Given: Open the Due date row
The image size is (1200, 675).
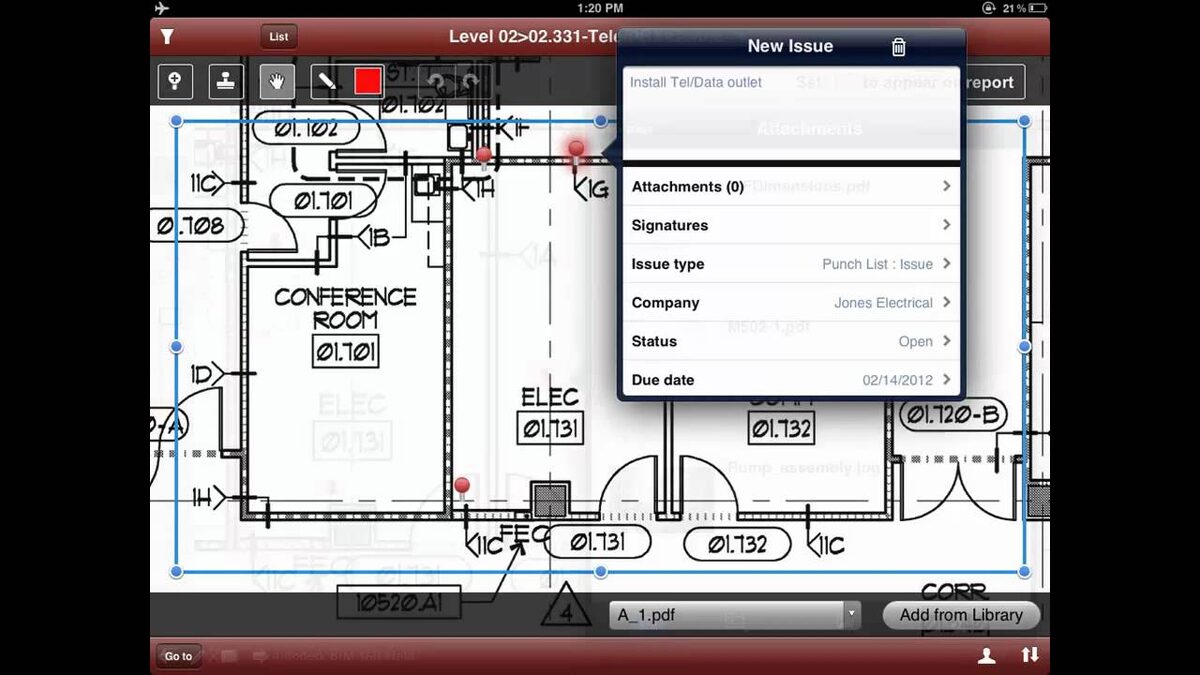Looking at the screenshot, I should [x=791, y=380].
